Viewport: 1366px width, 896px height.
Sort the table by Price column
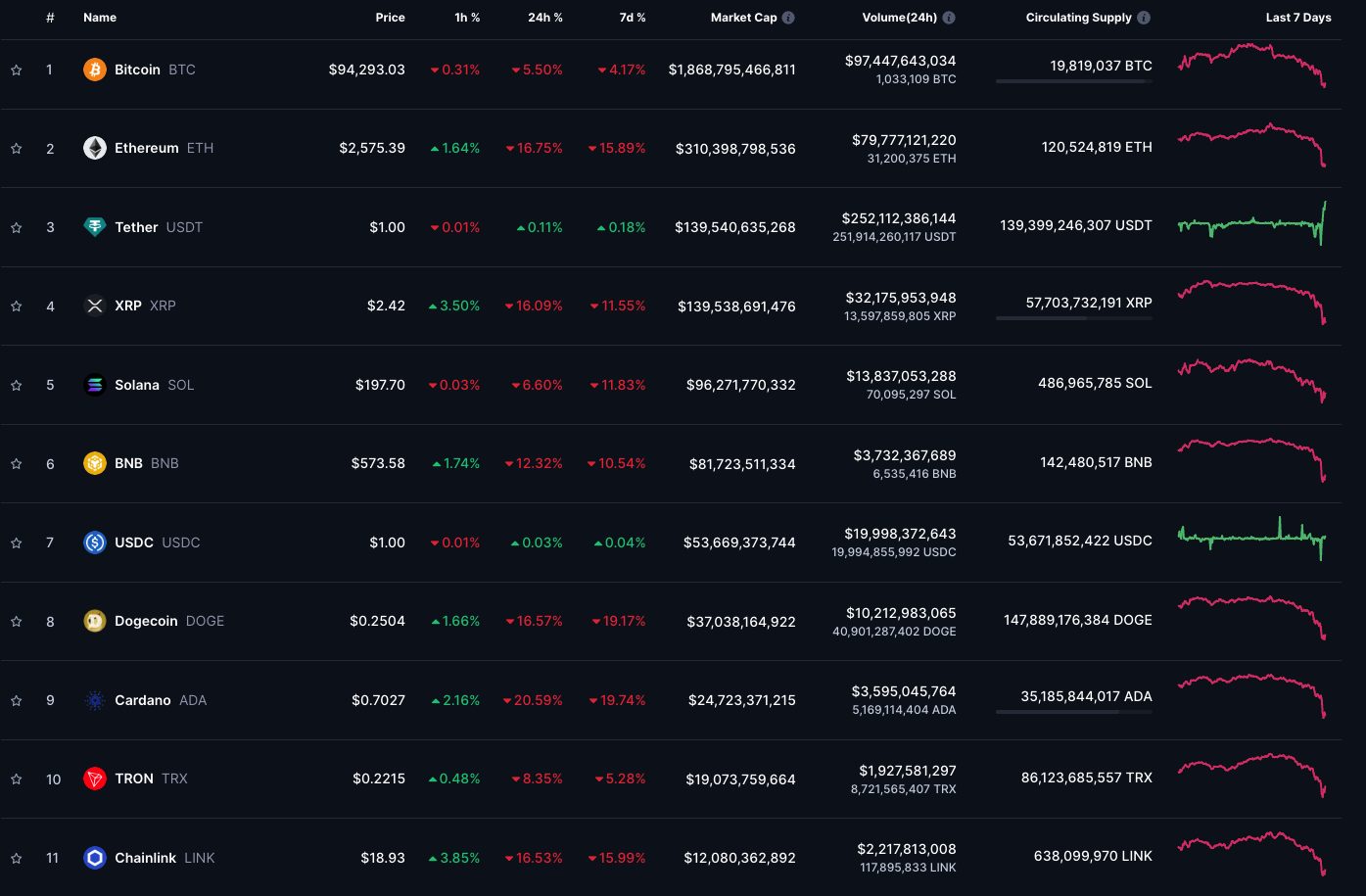390,18
